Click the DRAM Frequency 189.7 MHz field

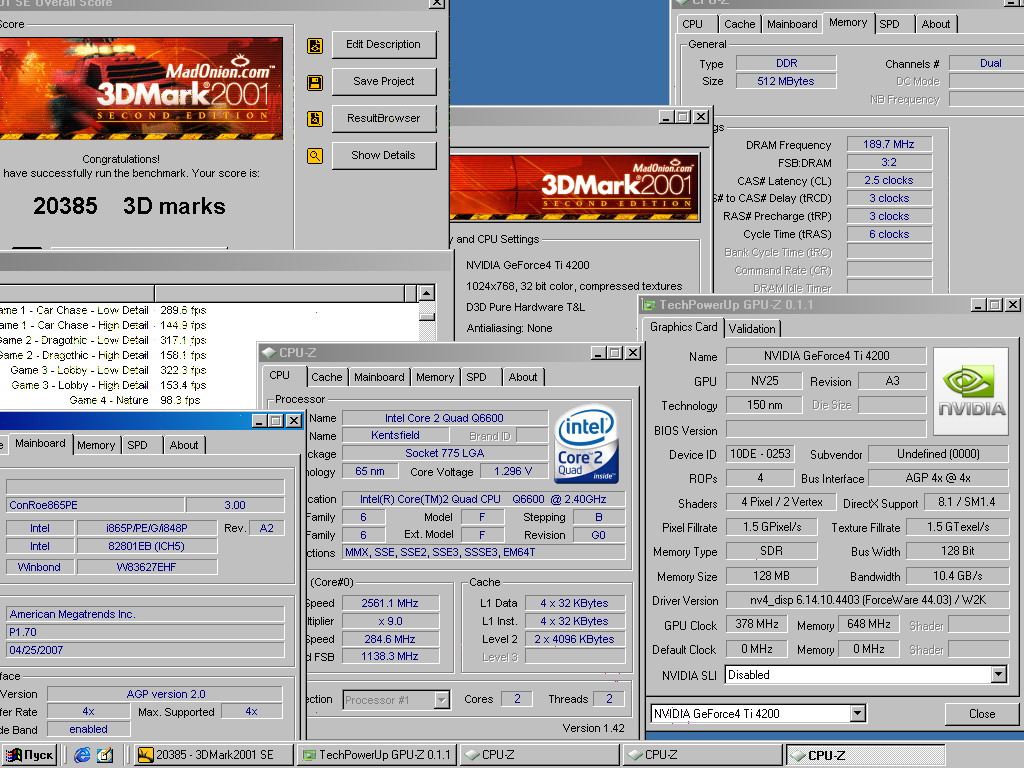[889, 144]
